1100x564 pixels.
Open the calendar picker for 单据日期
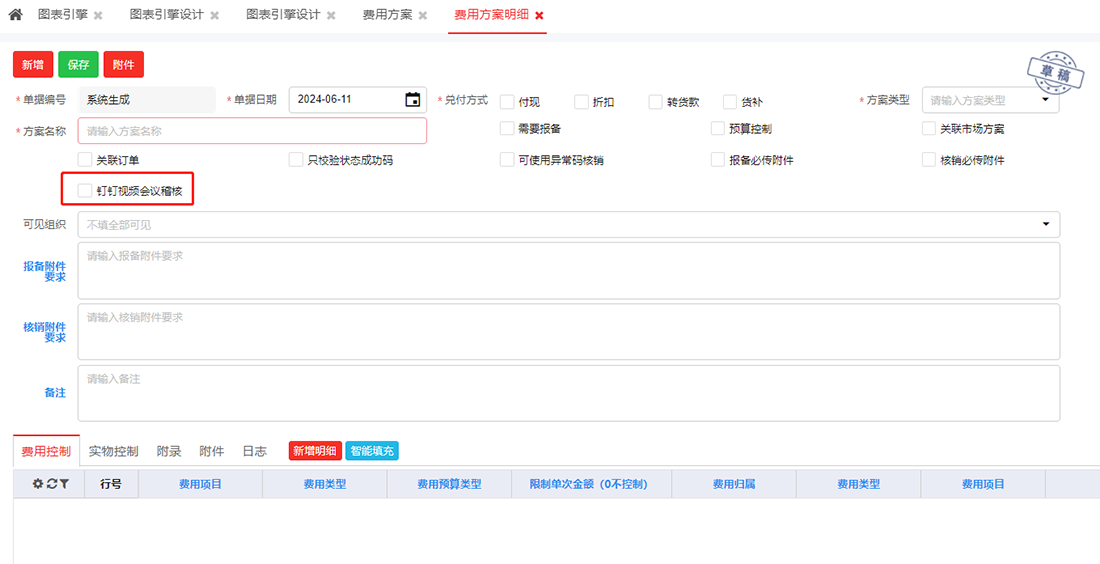(x=412, y=100)
